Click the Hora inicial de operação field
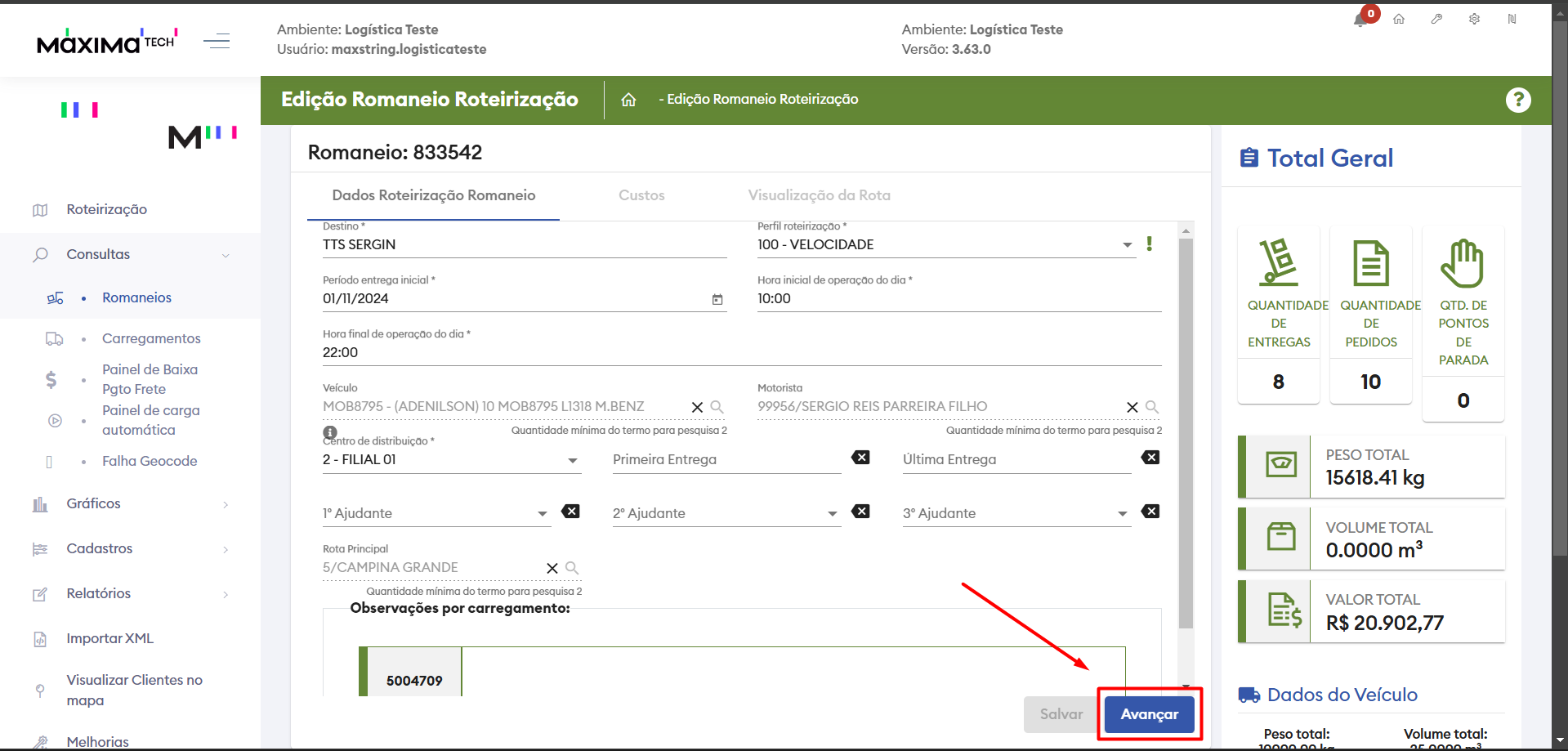 click(958, 299)
